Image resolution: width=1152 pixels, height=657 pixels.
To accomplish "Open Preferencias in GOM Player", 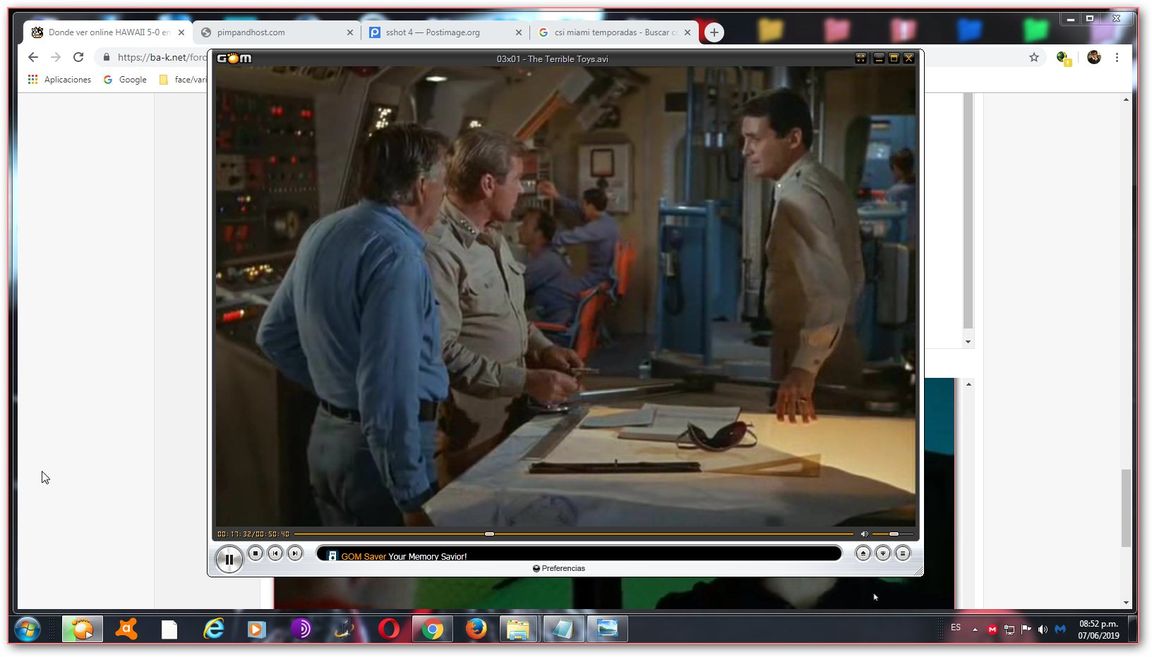I will pos(559,568).
